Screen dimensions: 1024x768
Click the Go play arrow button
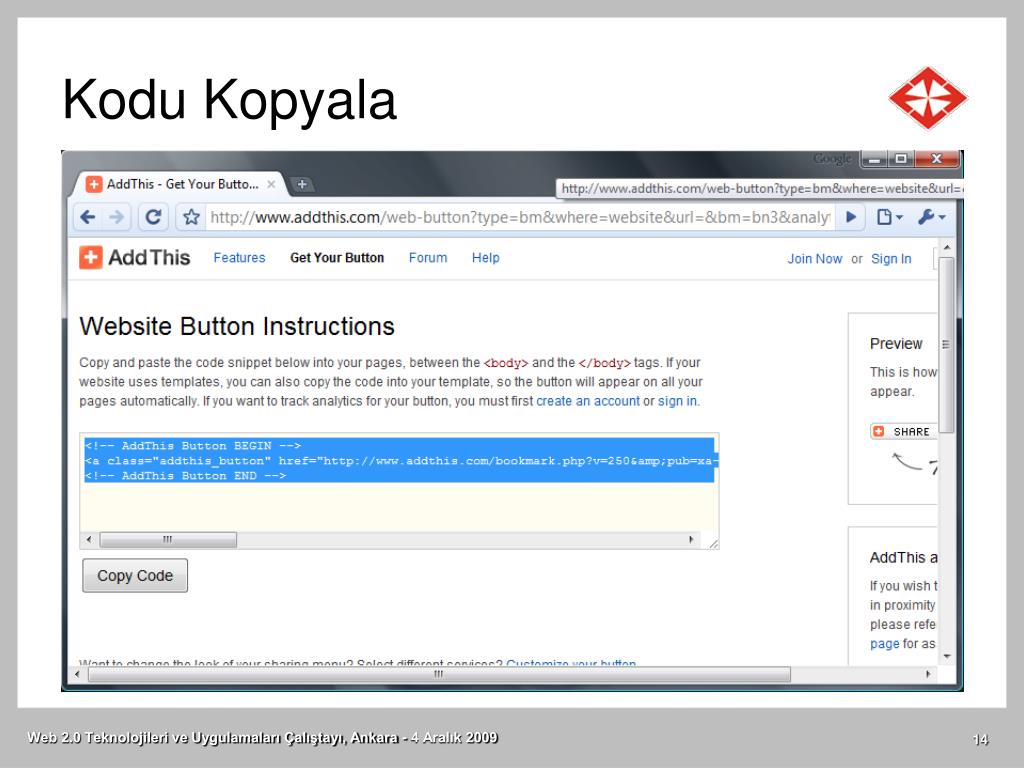click(850, 217)
